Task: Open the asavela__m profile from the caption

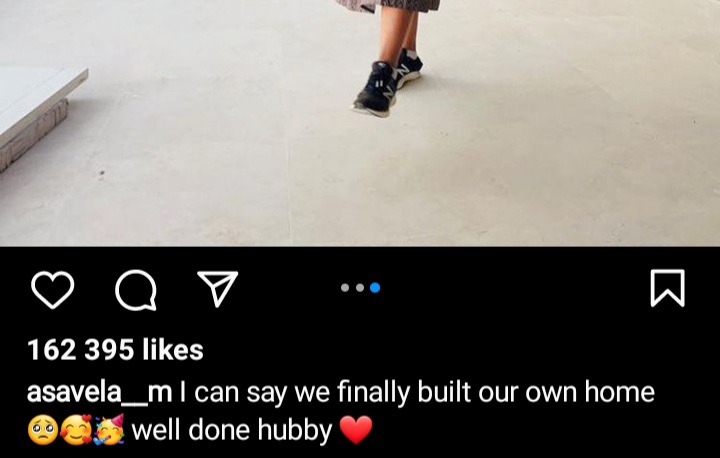Action: [x=99, y=393]
